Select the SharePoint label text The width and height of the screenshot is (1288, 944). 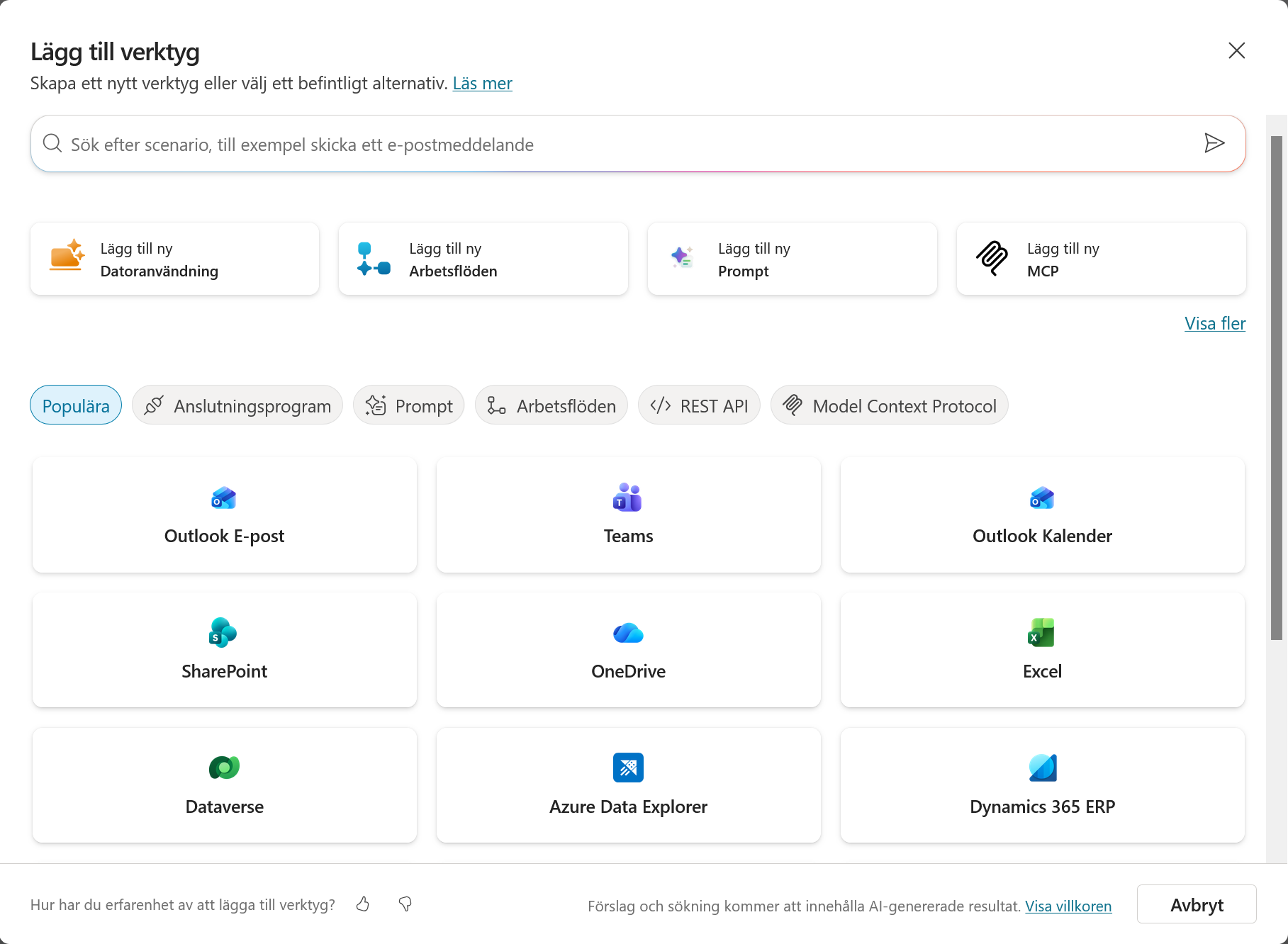(x=224, y=672)
